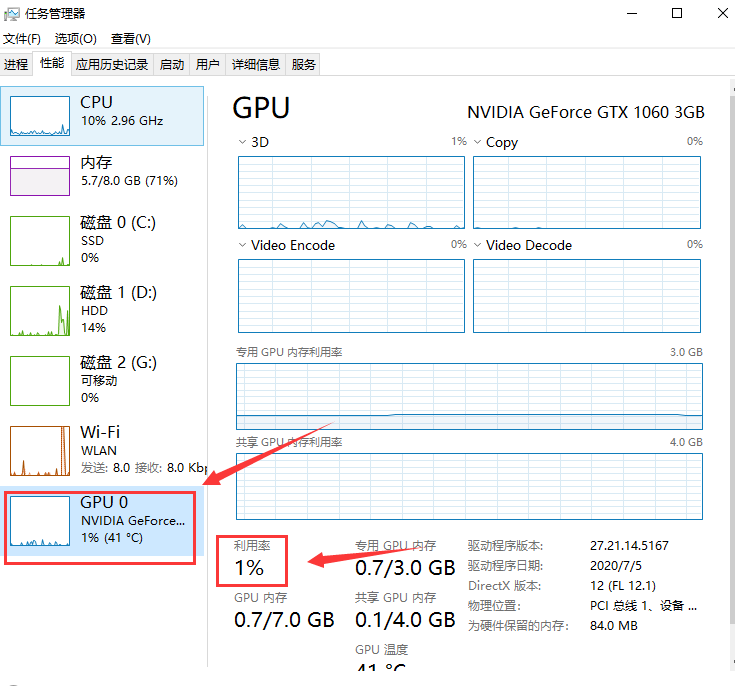Select 磁盘 2 (G:) removable disk
The image size is (735, 686).
click(40, 380)
